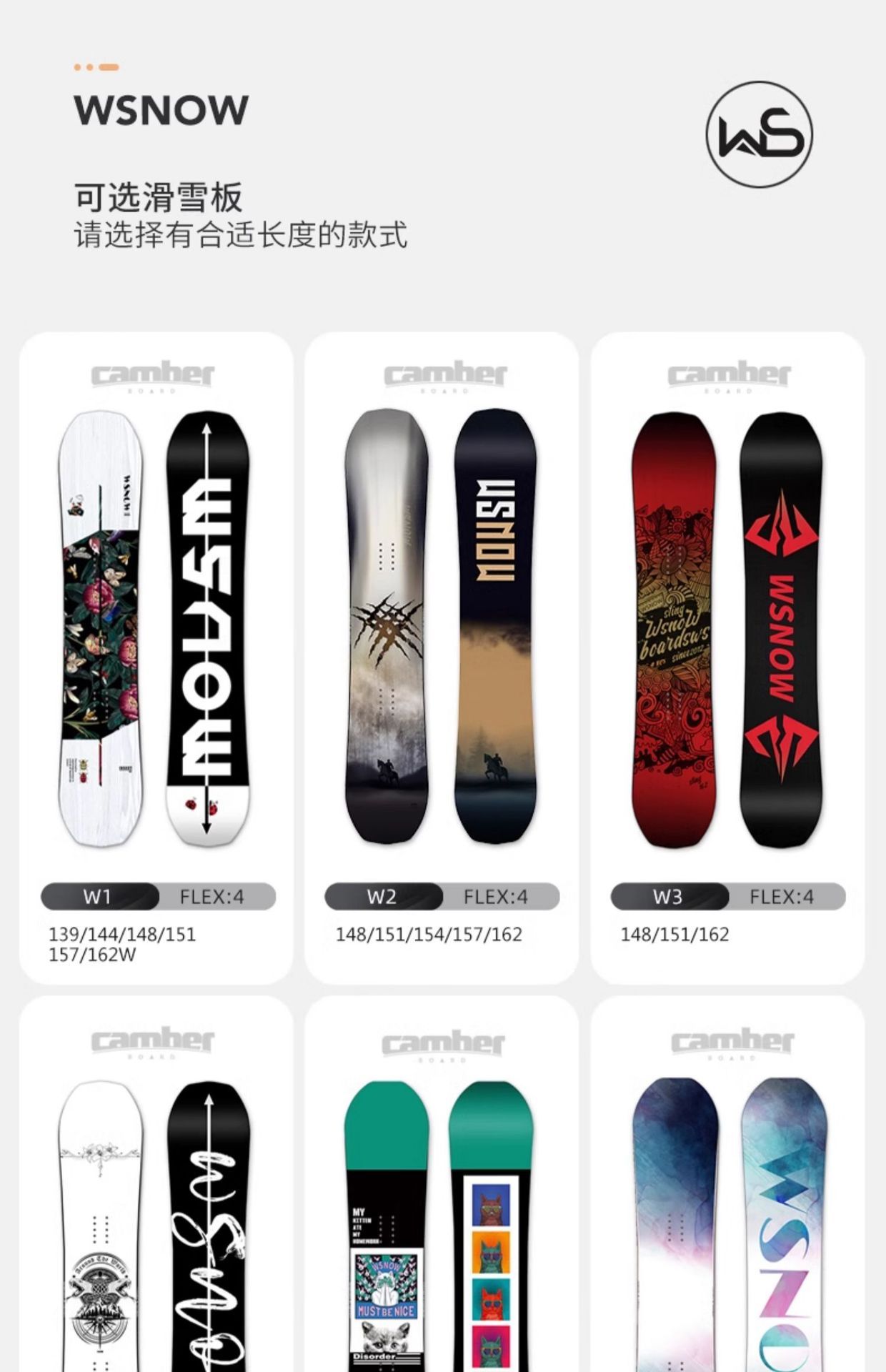
Task: Click the WSNOW heading text
Action: [161, 110]
